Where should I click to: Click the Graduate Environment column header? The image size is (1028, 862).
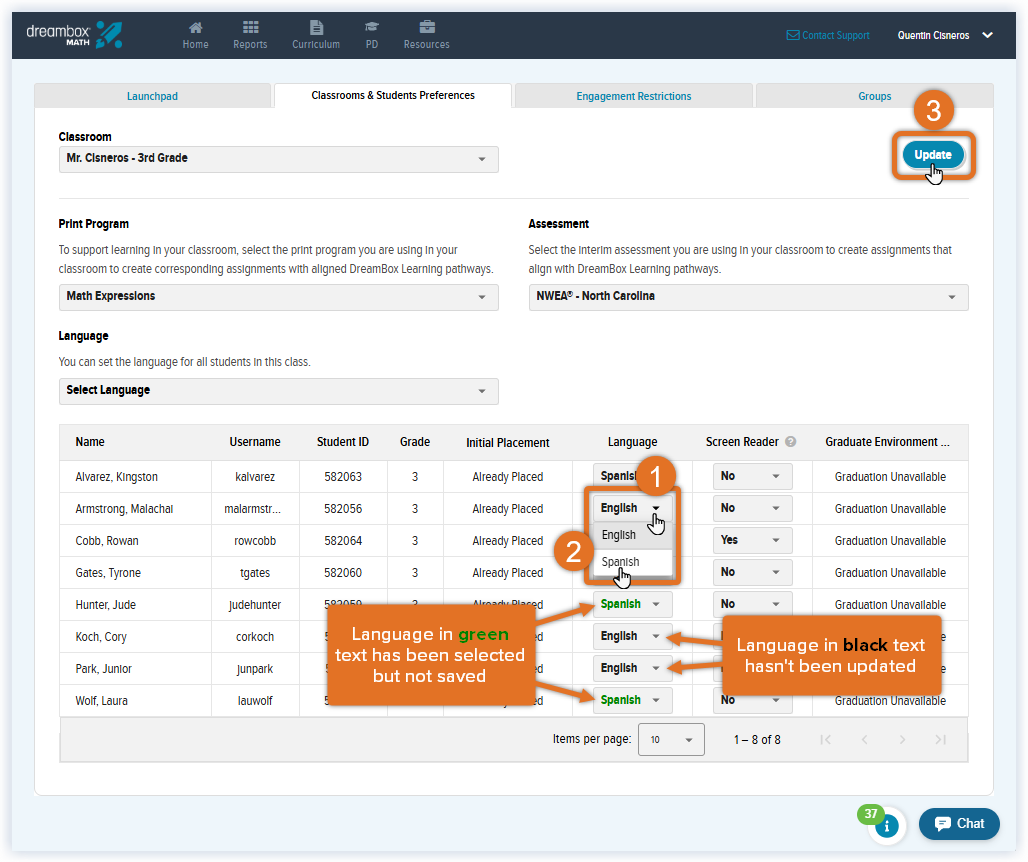[887, 442]
